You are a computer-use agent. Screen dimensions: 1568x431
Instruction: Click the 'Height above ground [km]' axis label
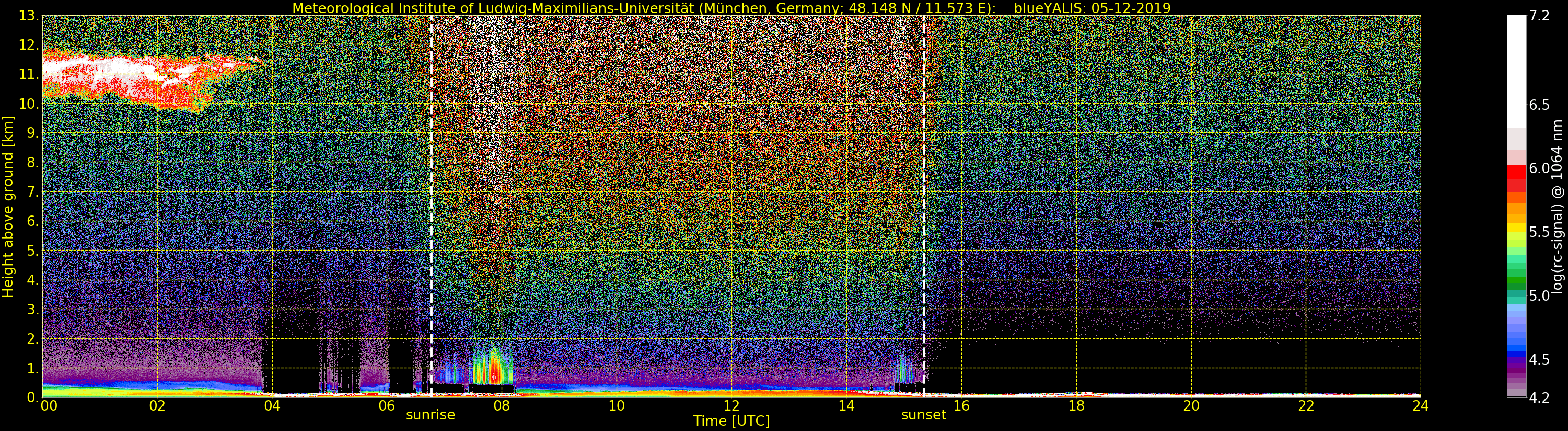coord(8,207)
